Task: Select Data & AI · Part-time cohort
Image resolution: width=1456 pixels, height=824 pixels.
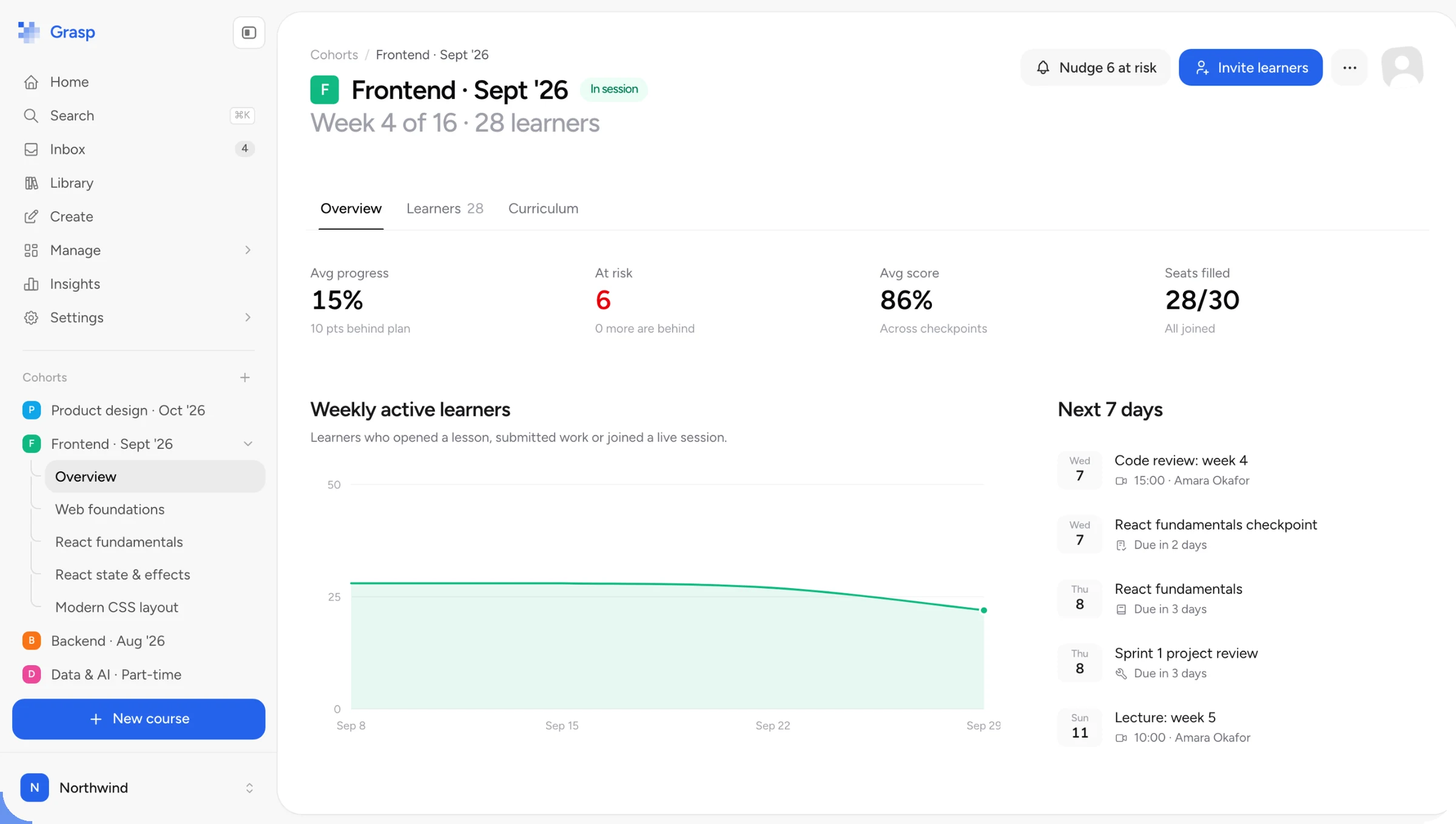Action: tap(138, 674)
